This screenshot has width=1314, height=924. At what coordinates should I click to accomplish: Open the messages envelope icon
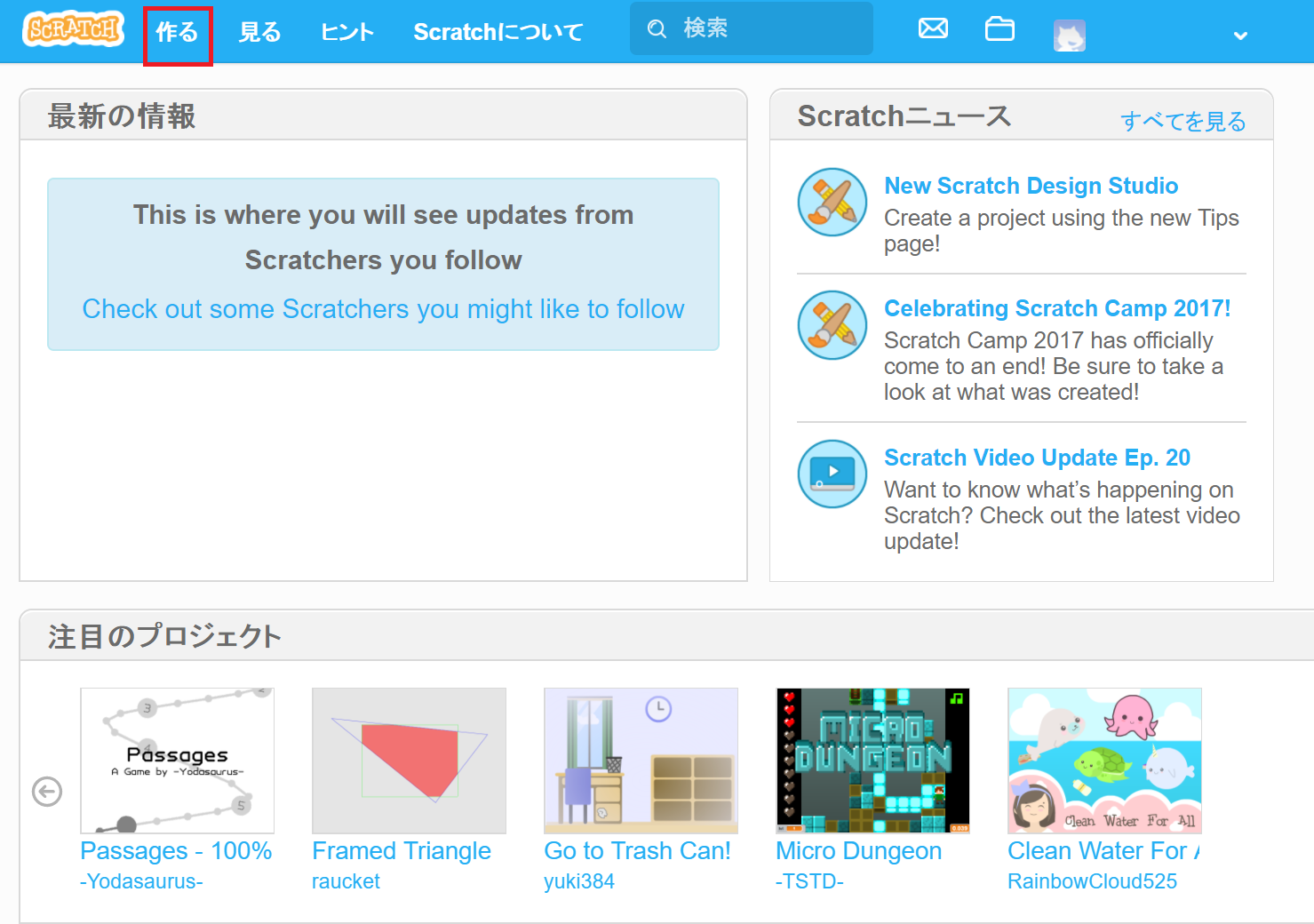[933, 28]
